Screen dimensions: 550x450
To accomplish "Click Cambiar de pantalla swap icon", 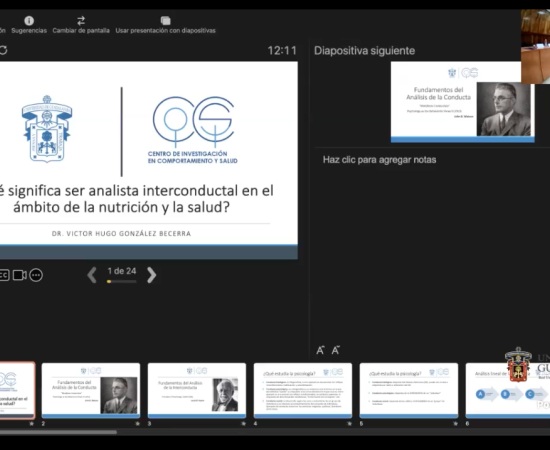I will point(81,21).
